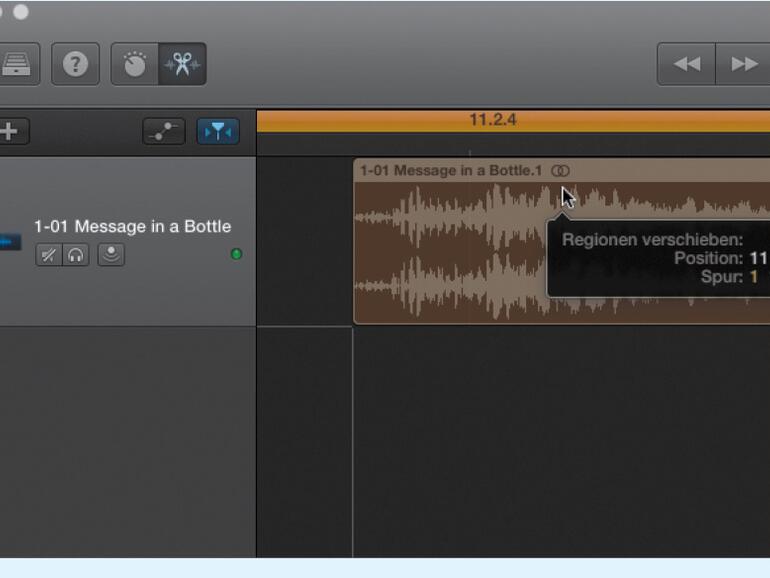
Task: Solo the track with headphones button
Action: coord(76,255)
